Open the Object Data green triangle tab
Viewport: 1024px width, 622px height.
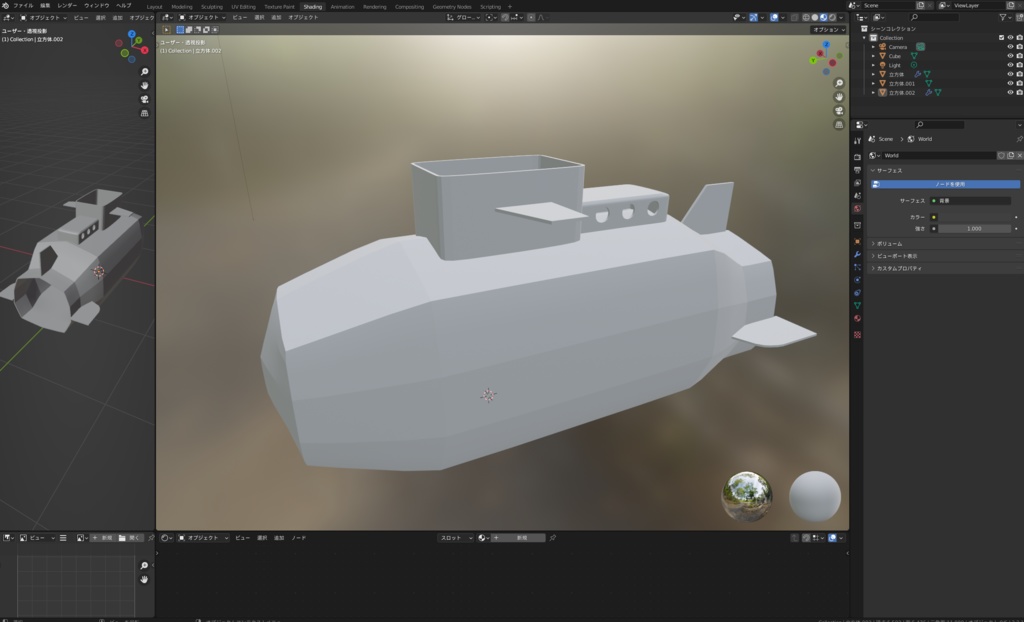point(857,305)
